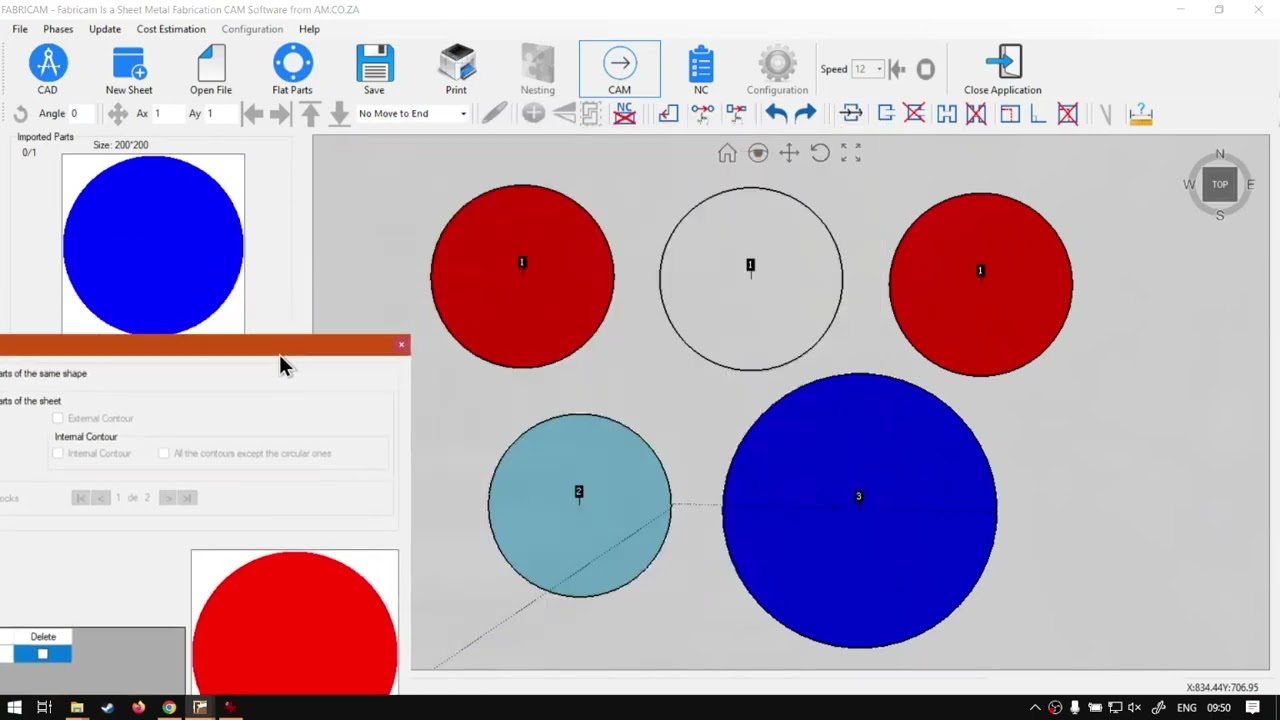Screen dimensions: 1280x720
Task: Fit the drawing to screen
Action: pyautogui.click(x=851, y=153)
